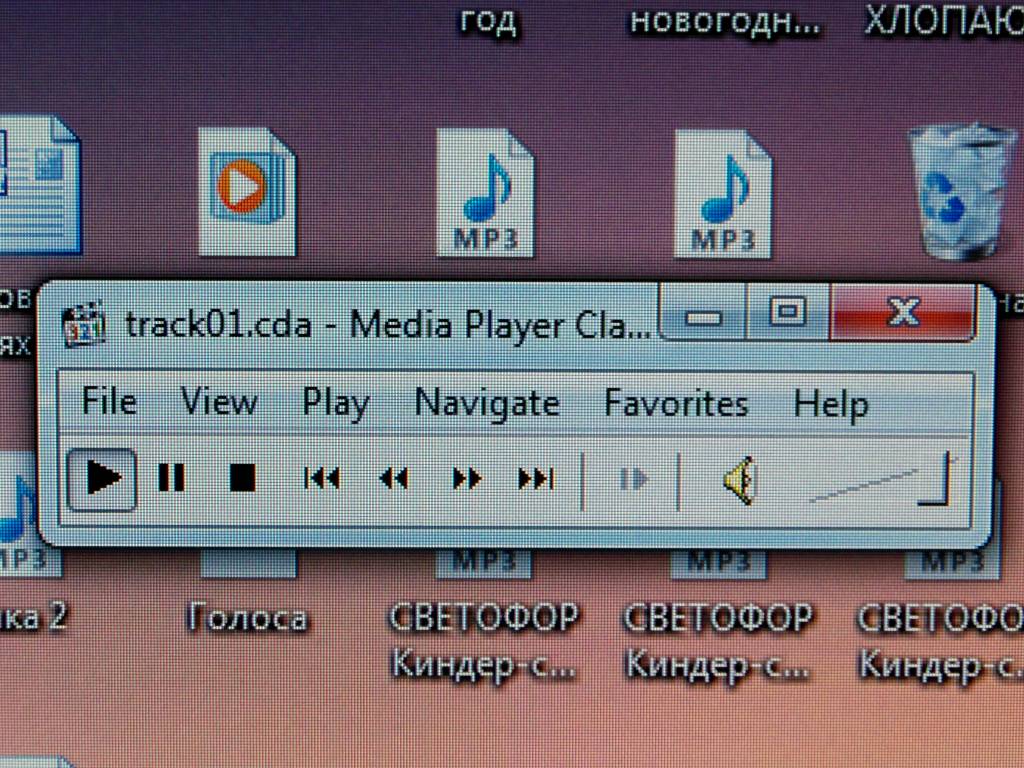Start playback with the Play button
The image size is (1024, 768).
pos(103,479)
